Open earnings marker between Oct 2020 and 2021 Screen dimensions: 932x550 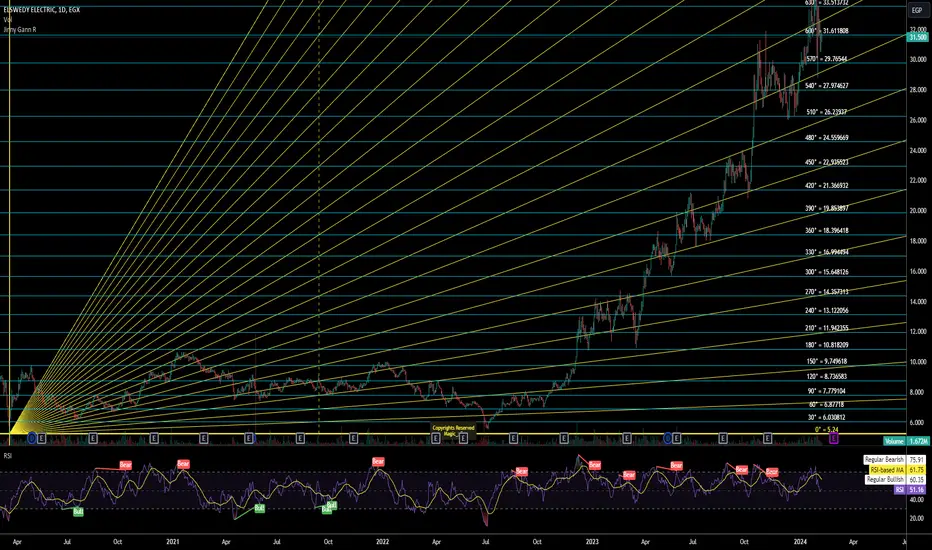click(x=154, y=438)
